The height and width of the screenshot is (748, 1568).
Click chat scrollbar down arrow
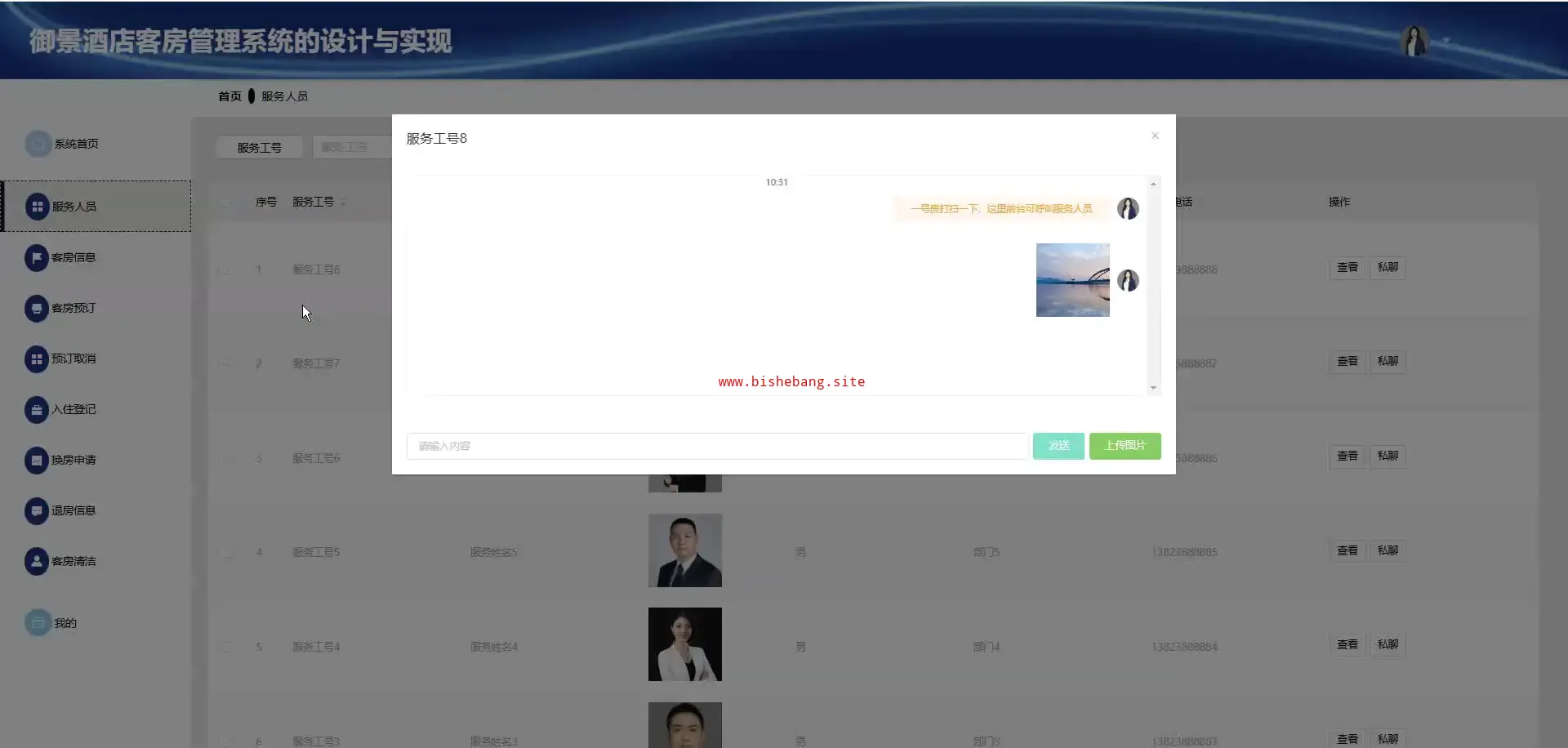click(x=1153, y=388)
